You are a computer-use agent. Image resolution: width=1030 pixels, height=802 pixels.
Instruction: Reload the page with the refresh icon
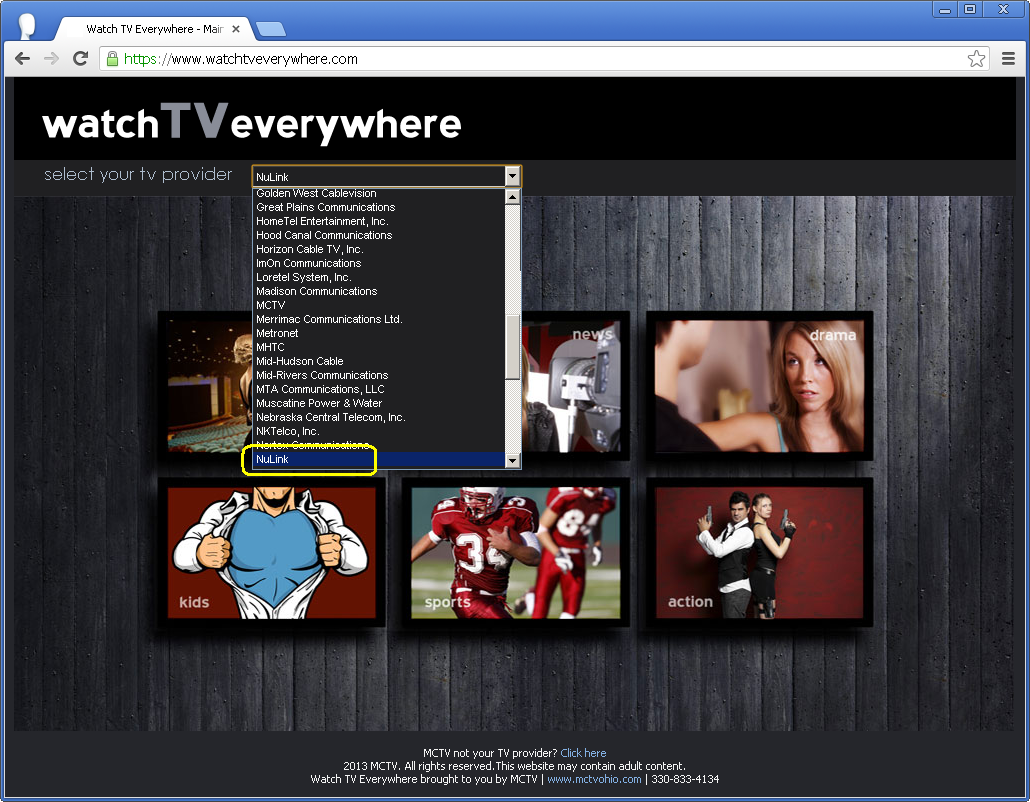pos(80,59)
